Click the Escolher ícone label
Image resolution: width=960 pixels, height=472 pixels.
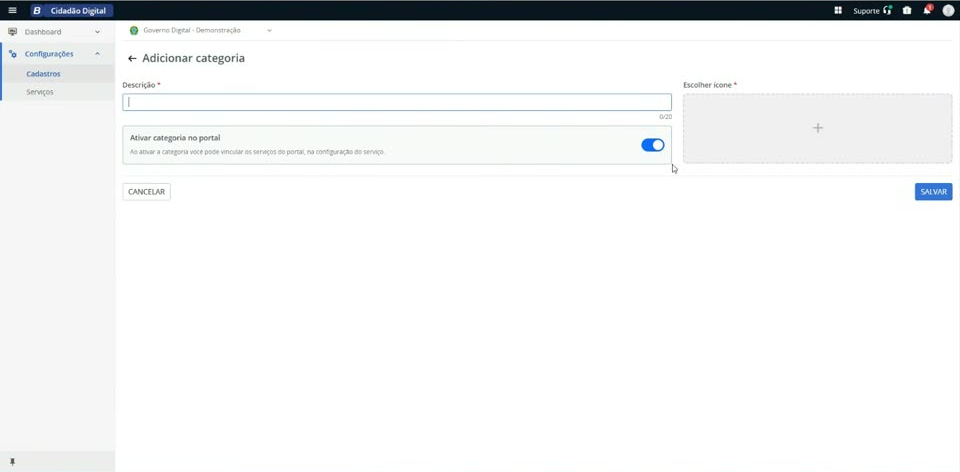coord(707,85)
